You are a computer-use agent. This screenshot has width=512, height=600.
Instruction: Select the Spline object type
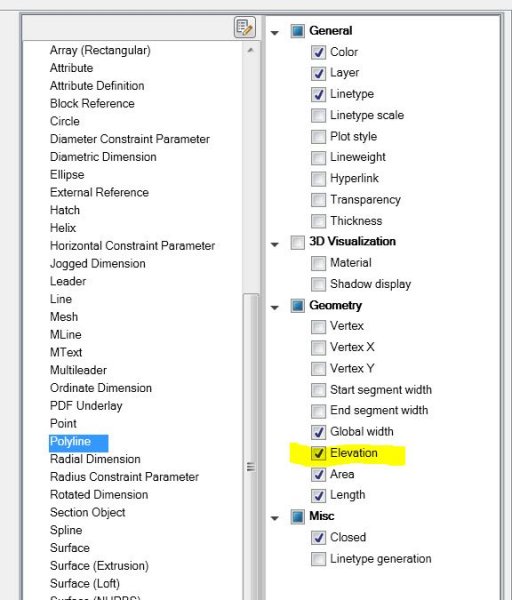point(66,530)
